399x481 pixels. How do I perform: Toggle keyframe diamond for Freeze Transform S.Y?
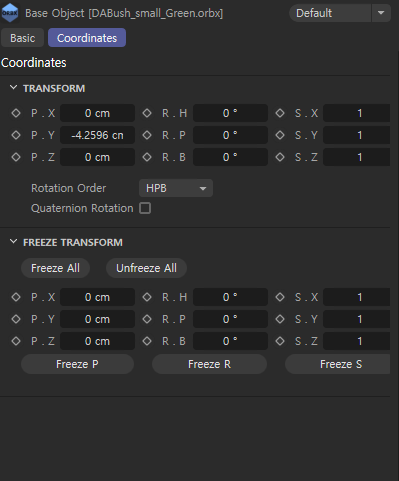point(280,319)
